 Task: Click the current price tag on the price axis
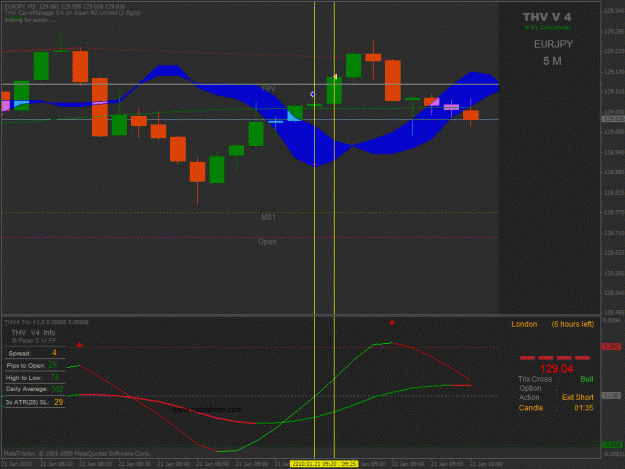(613, 119)
